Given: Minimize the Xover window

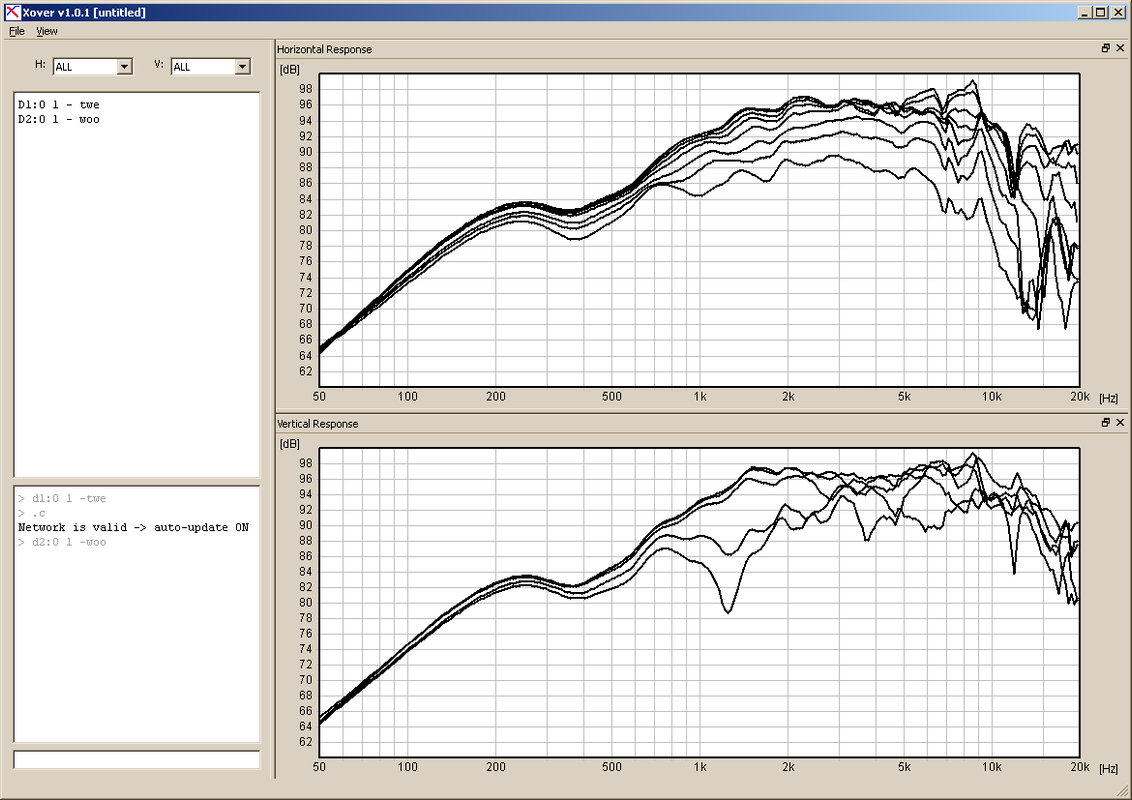Looking at the screenshot, I should (x=1086, y=12).
